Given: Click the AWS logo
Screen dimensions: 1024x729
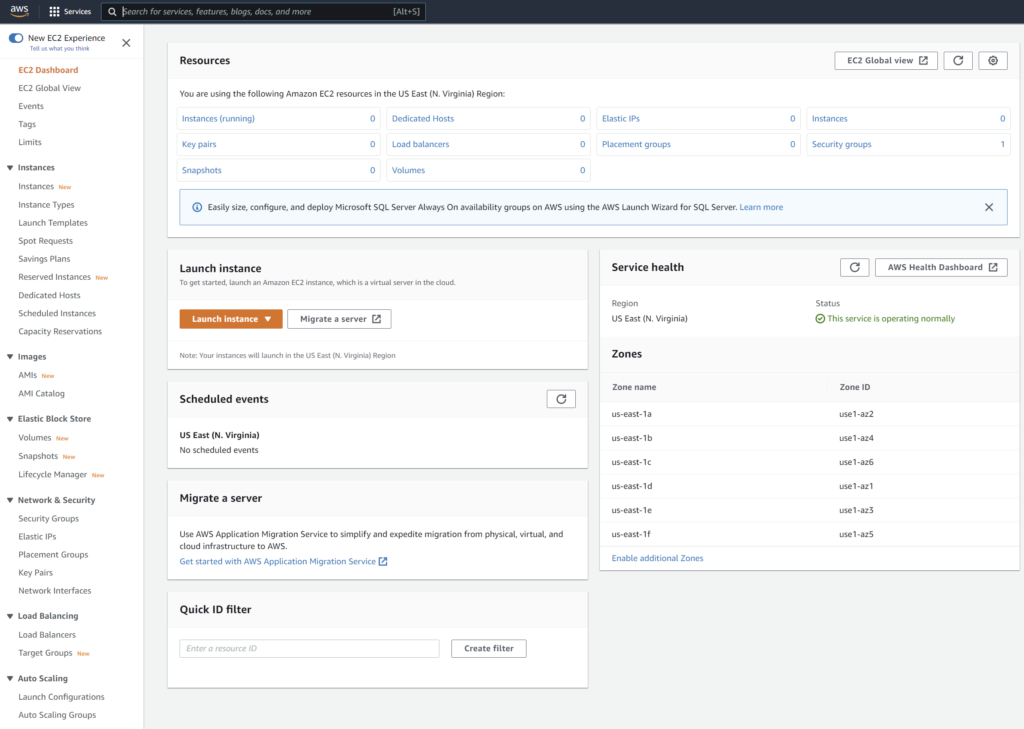Looking at the screenshot, I should coord(20,10).
